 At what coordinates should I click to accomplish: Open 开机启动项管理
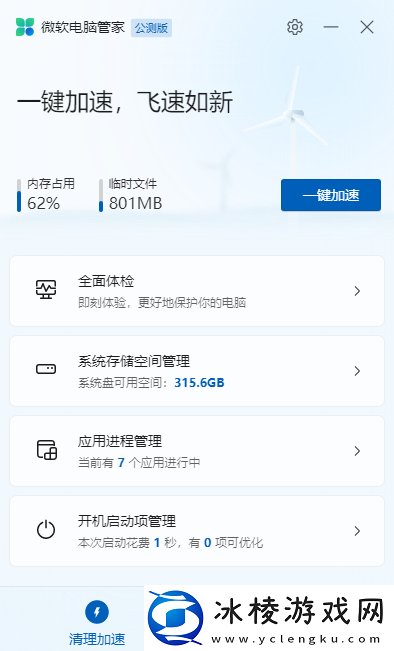pos(197,531)
